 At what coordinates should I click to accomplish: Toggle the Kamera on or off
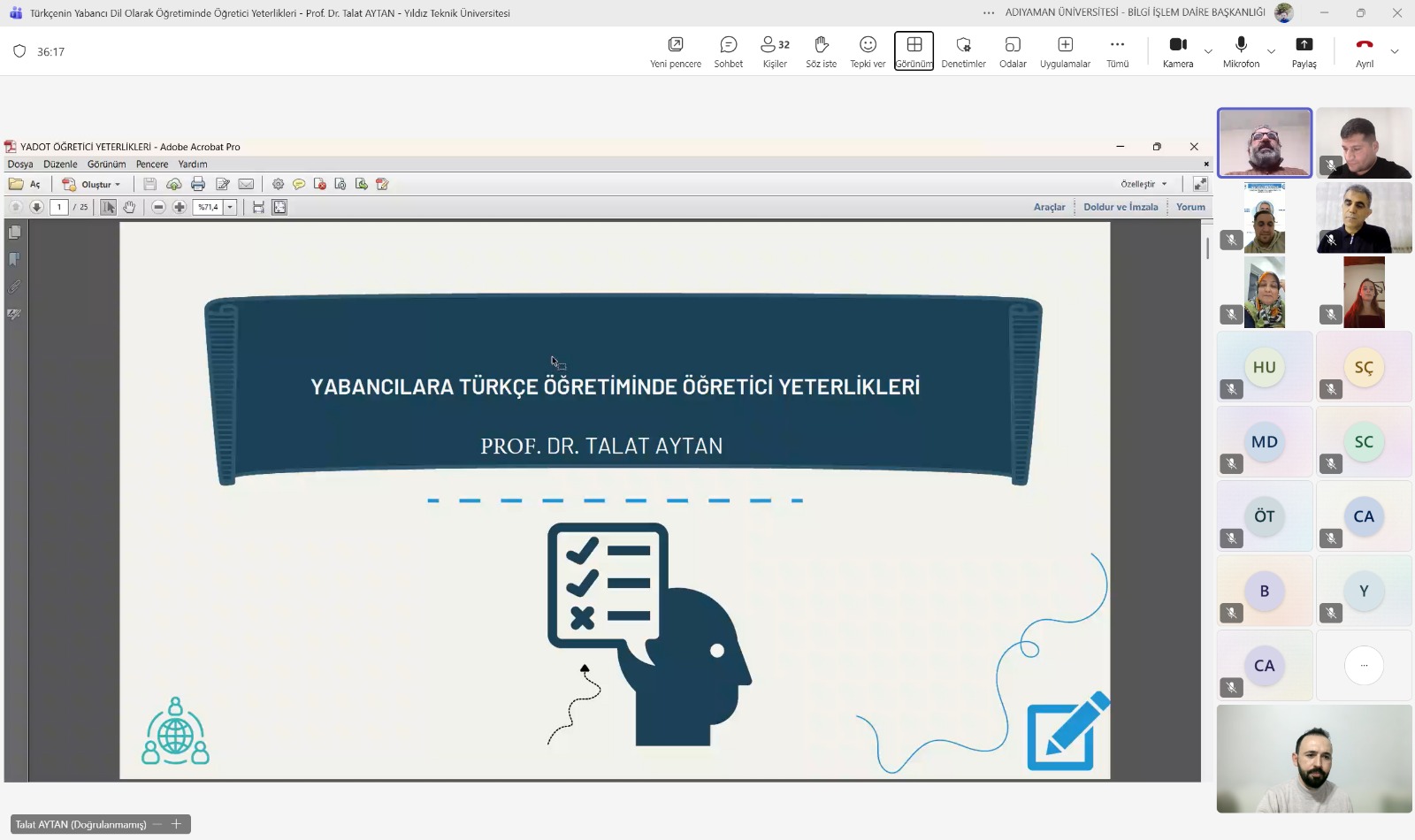click(x=1178, y=51)
